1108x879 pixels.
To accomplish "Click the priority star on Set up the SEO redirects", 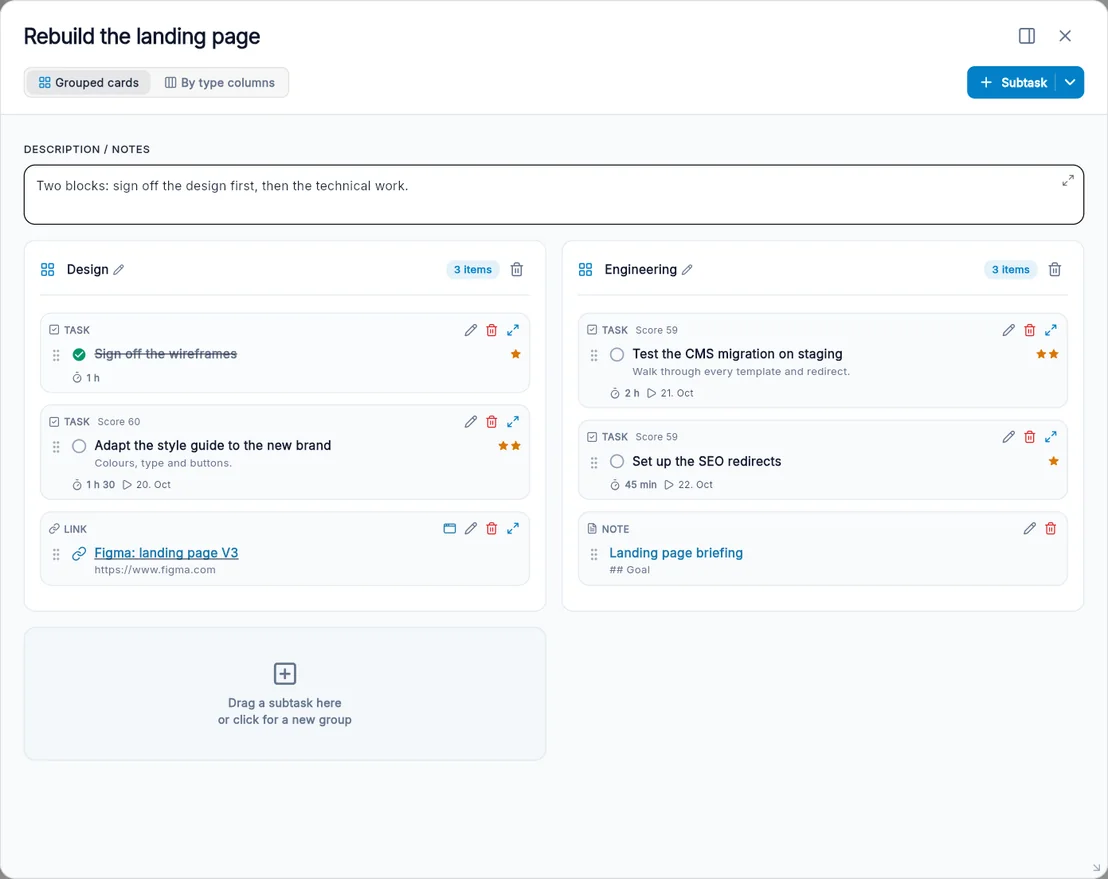I will [1054, 461].
